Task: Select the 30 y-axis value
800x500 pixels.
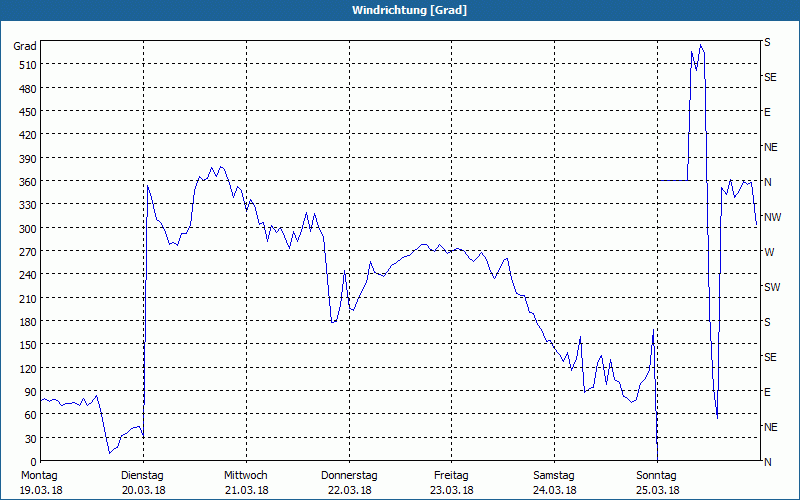Action: coord(31,439)
